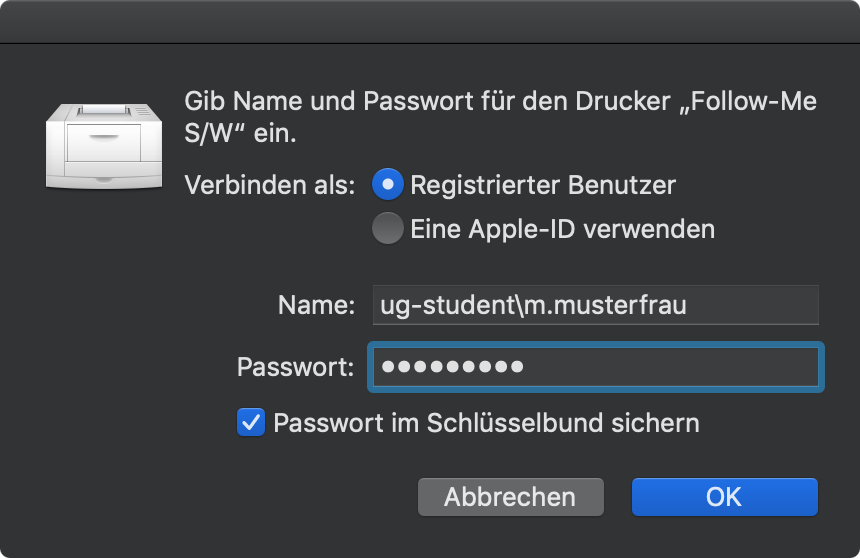Cancel the dialog via Abbrechen
Screen dimensions: 860x558
pyautogui.click(x=511, y=497)
